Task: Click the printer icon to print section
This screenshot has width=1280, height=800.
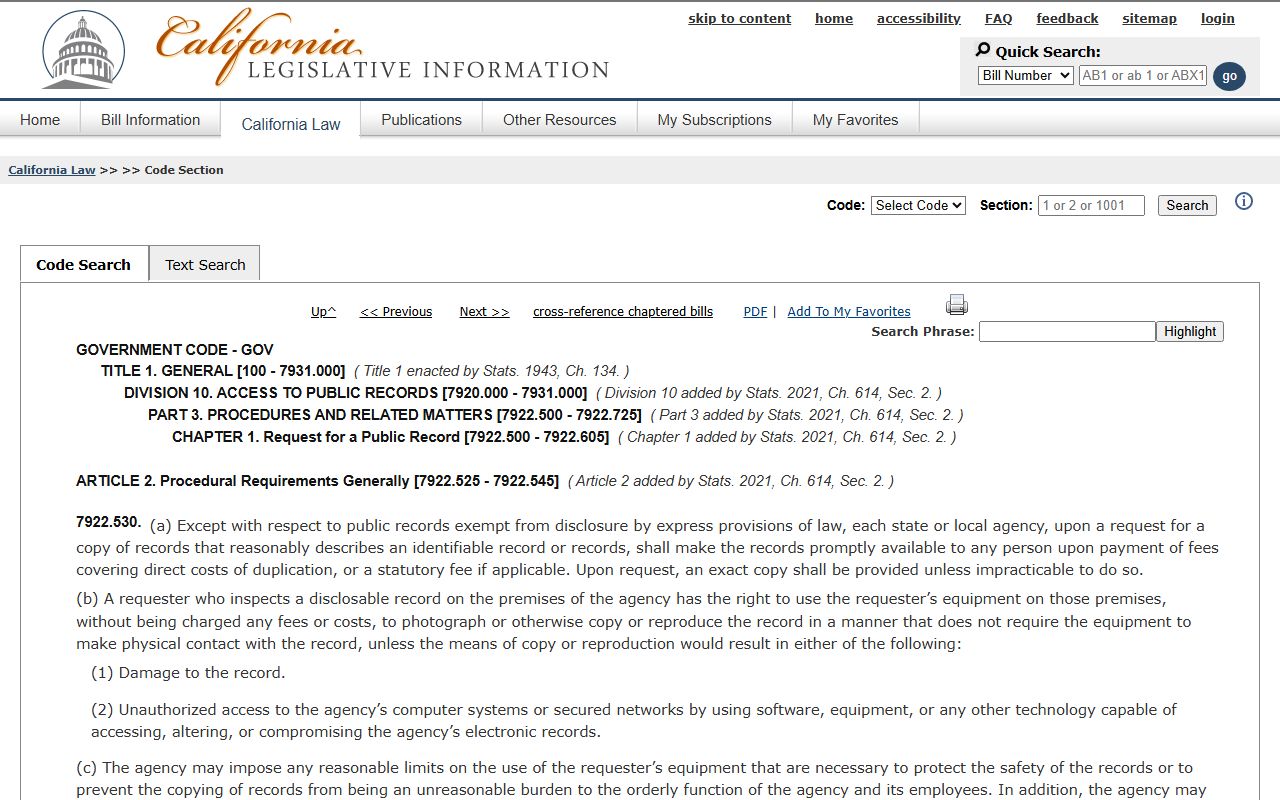Action: (957, 305)
